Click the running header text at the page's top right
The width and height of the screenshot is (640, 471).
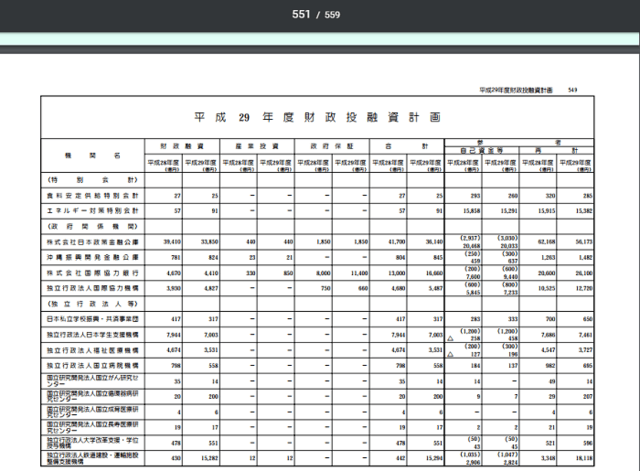516,90
